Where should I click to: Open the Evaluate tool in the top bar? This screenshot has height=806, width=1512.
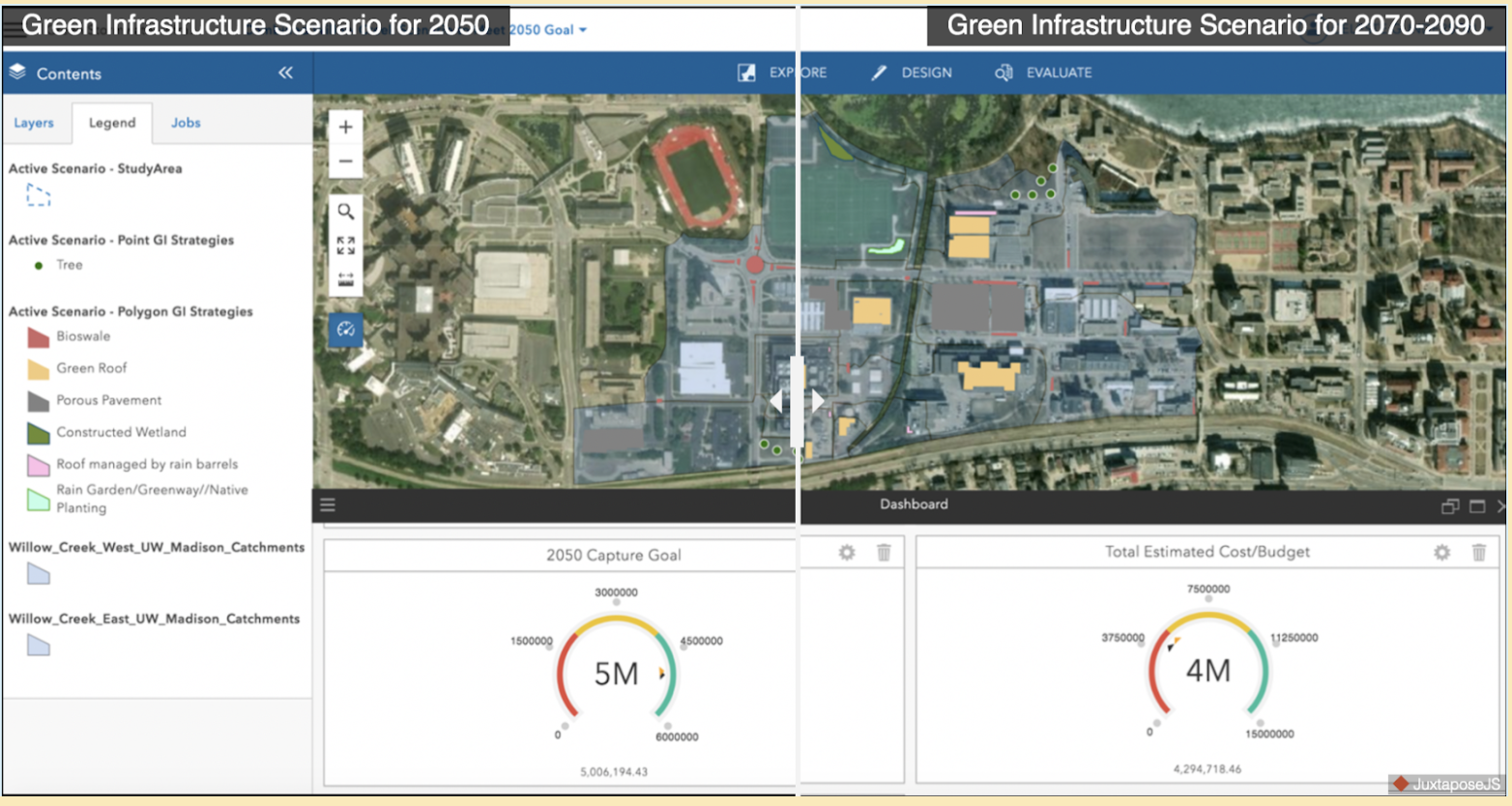tap(1006, 72)
